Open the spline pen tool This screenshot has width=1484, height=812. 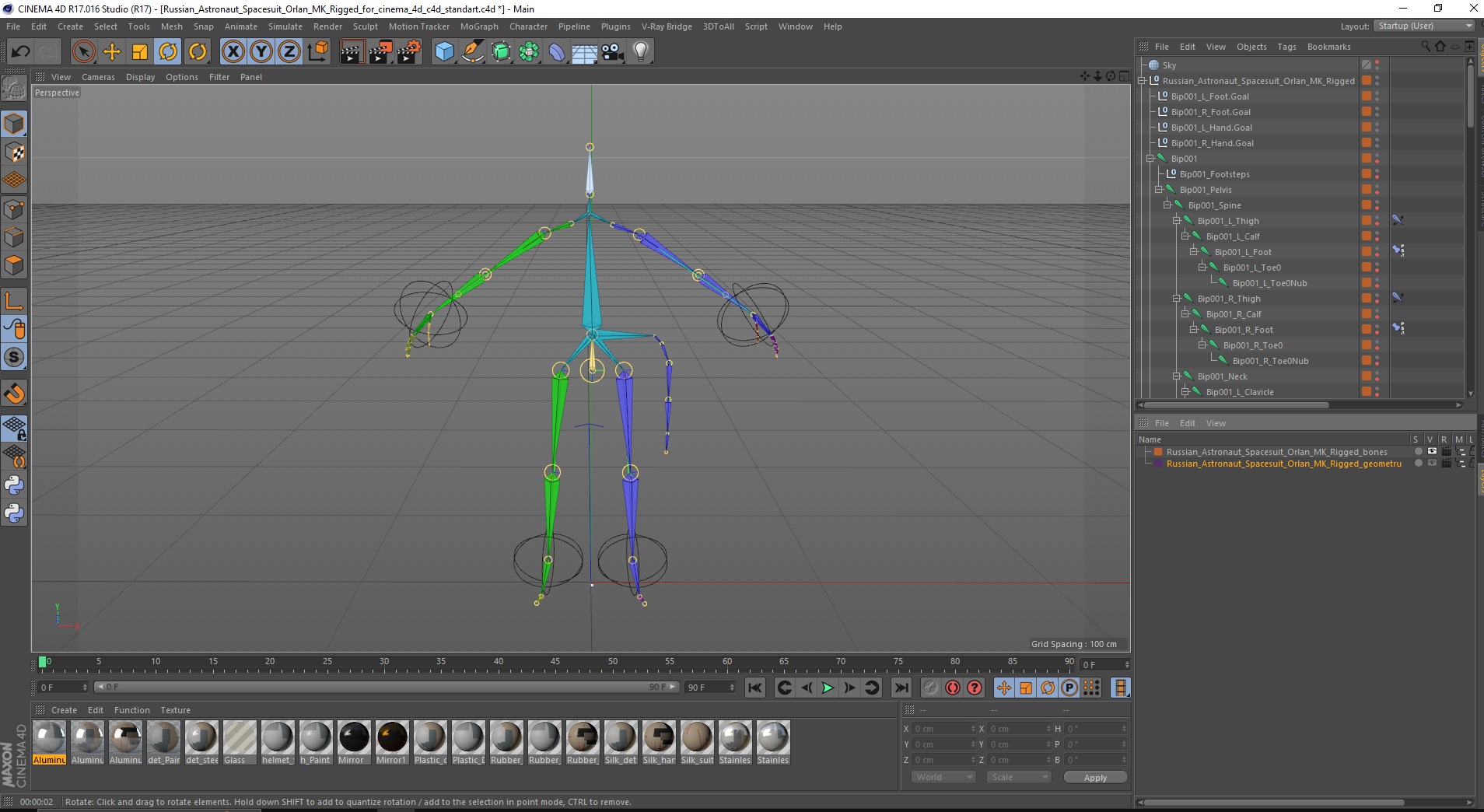[473, 52]
